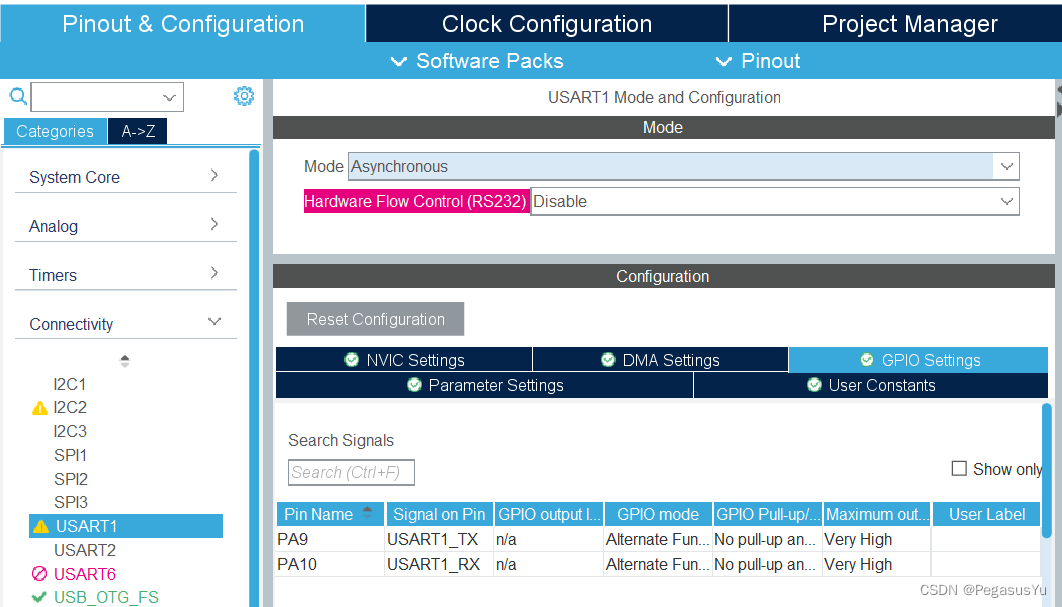Open the Hardware Flow Control dropdown
Image resolution: width=1062 pixels, height=607 pixels.
(x=775, y=201)
